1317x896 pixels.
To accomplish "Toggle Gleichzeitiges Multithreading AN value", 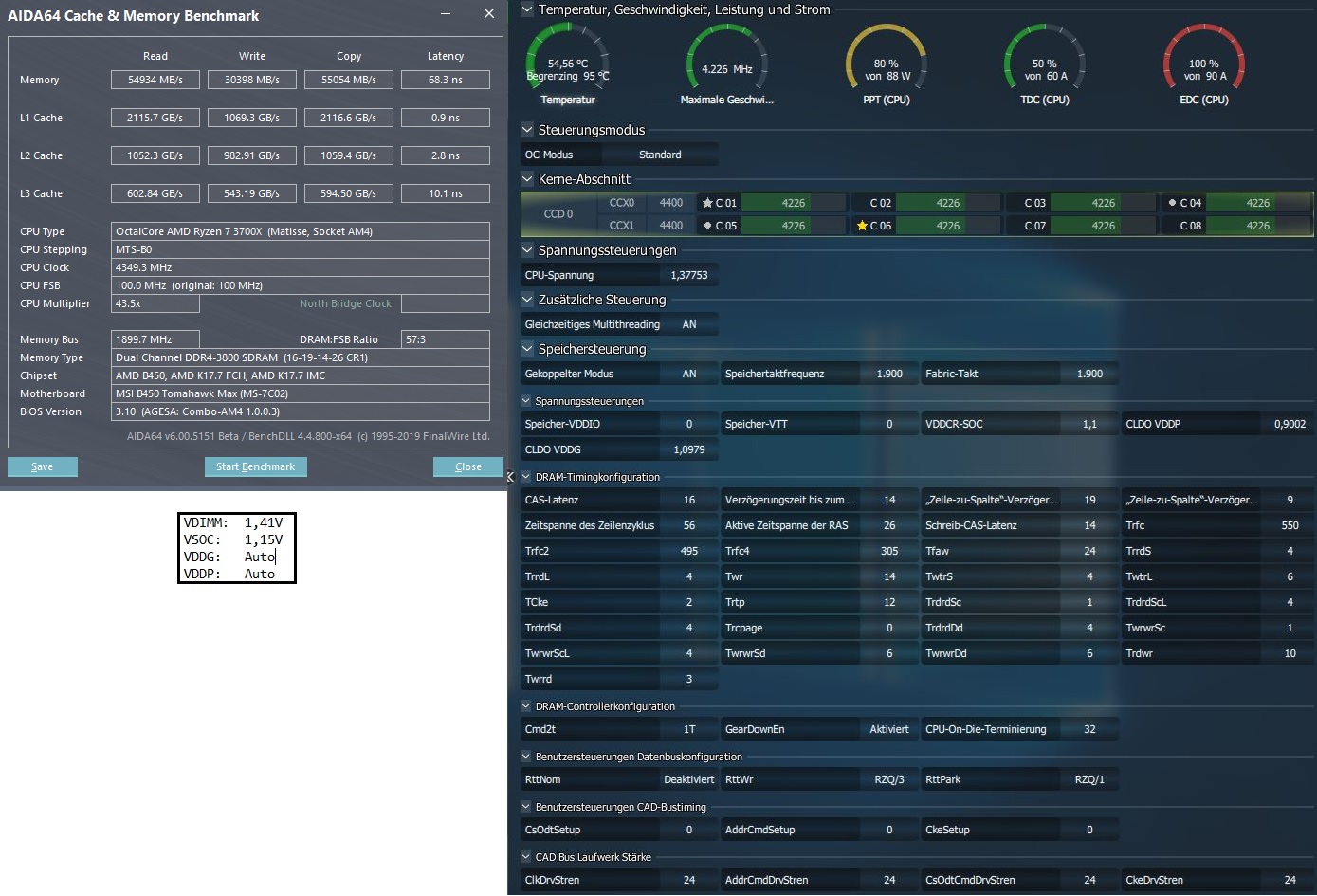I will 689,324.
